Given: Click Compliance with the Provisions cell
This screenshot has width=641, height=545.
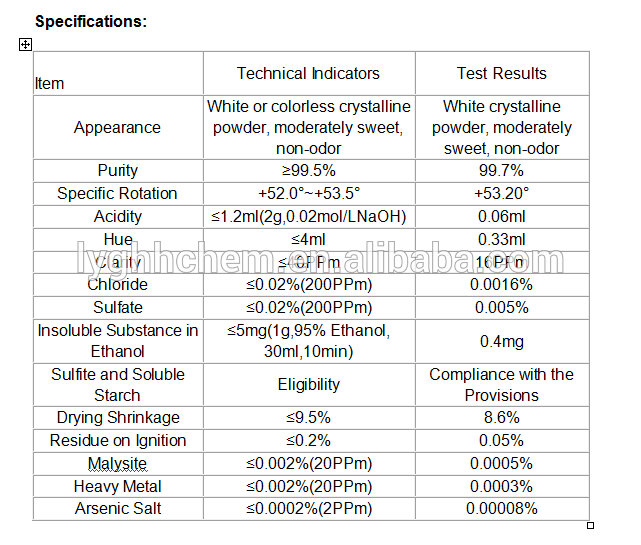Looking at the screenshot, I should pos(502,384).
